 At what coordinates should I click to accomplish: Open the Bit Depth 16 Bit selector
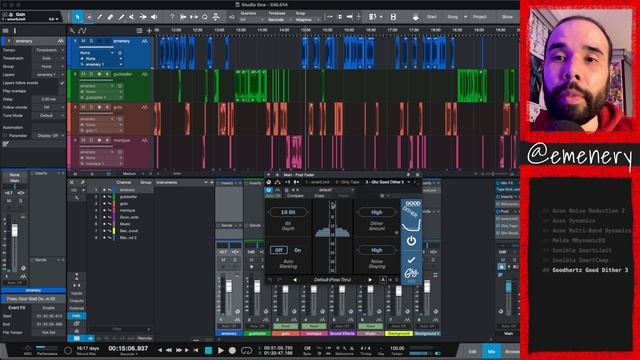pyautogui.click(x=288, y=212)
